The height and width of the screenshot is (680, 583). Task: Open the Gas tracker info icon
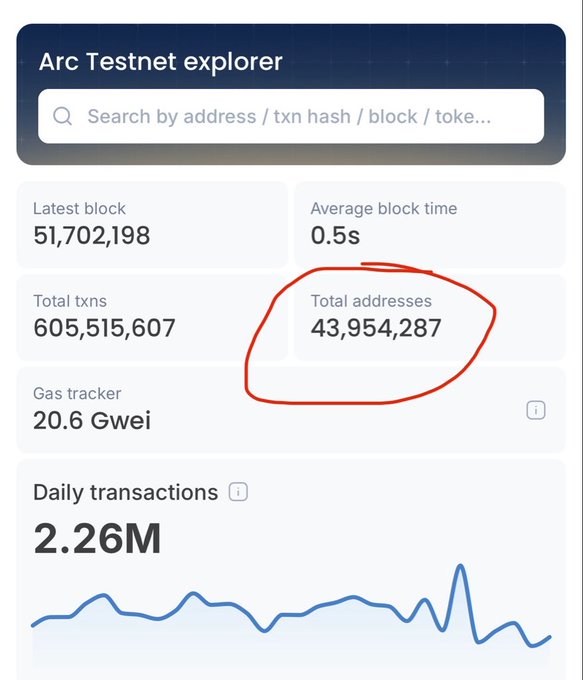(x=536, y=410)
